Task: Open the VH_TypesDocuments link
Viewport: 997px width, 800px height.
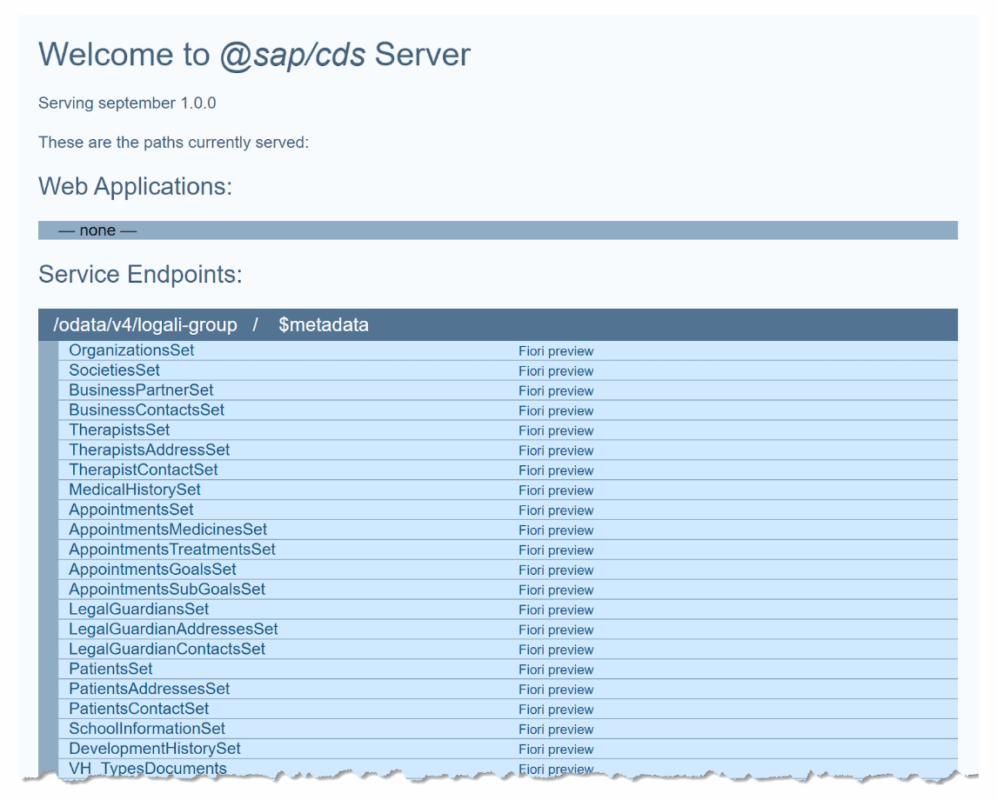Action: (x=148, y=768)
